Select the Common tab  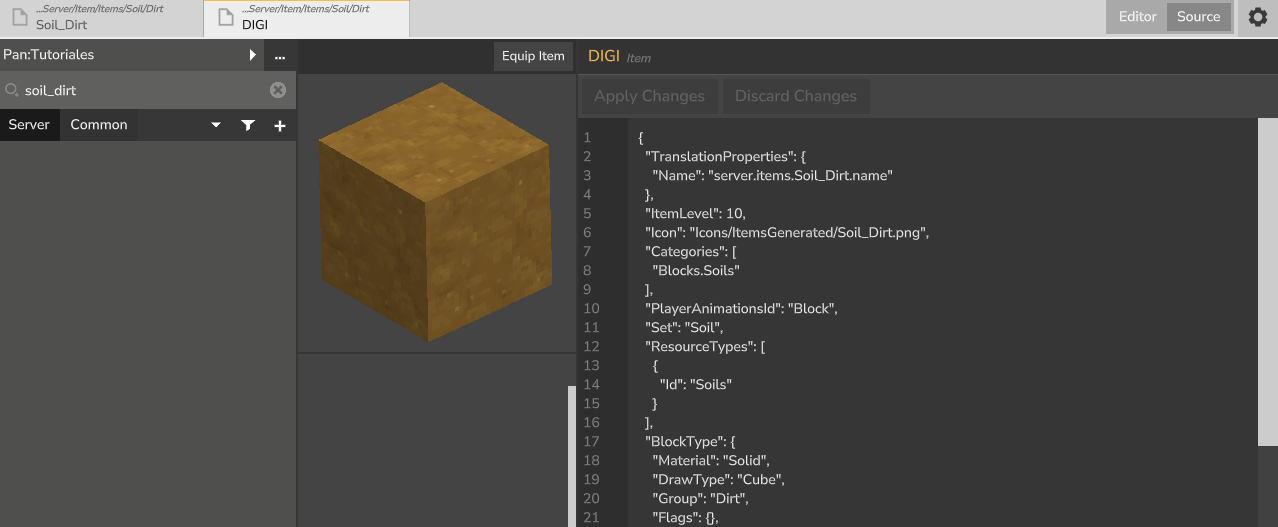(99, 125)
